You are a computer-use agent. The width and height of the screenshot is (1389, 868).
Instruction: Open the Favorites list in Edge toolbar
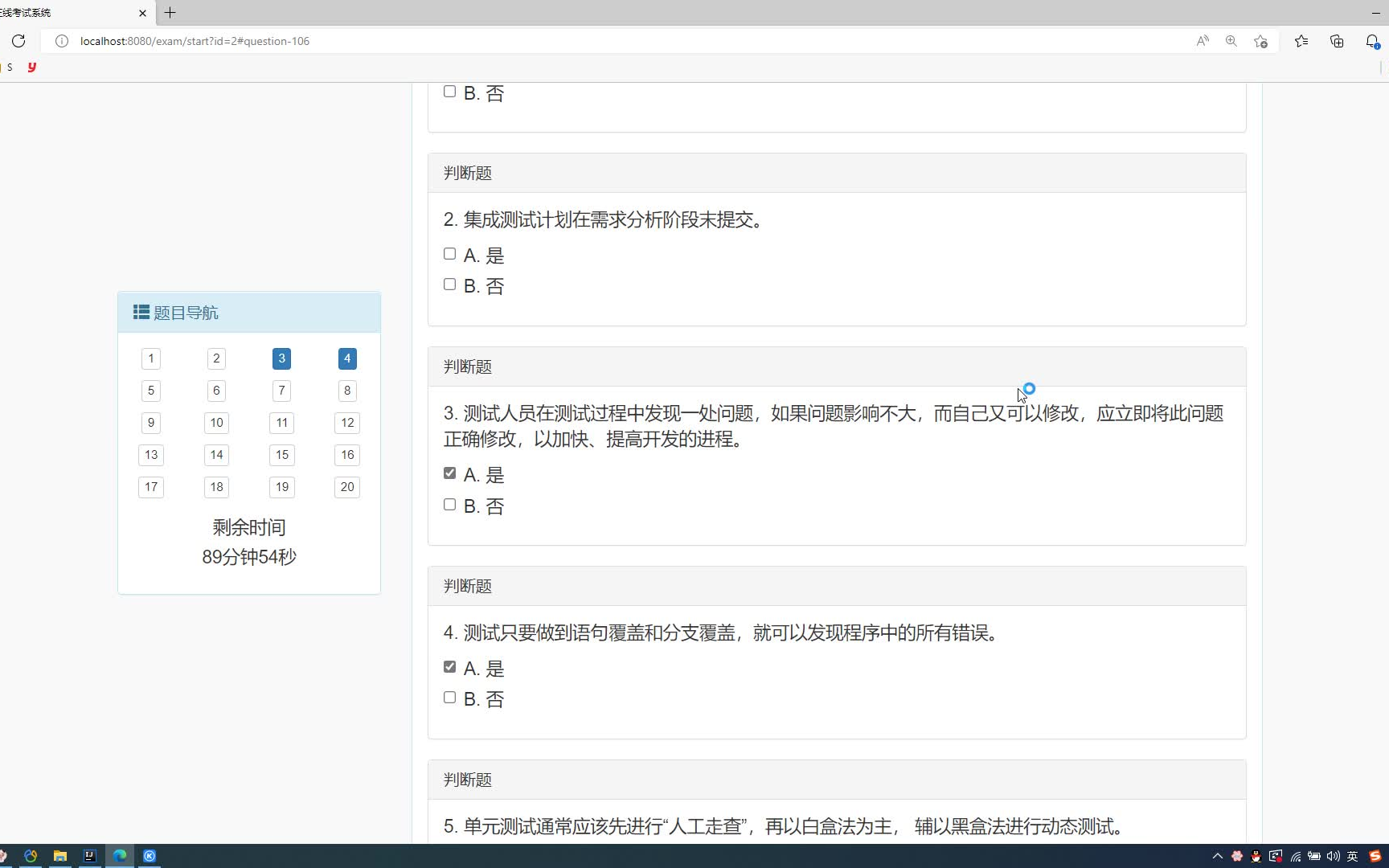[x=1301, y=41]
